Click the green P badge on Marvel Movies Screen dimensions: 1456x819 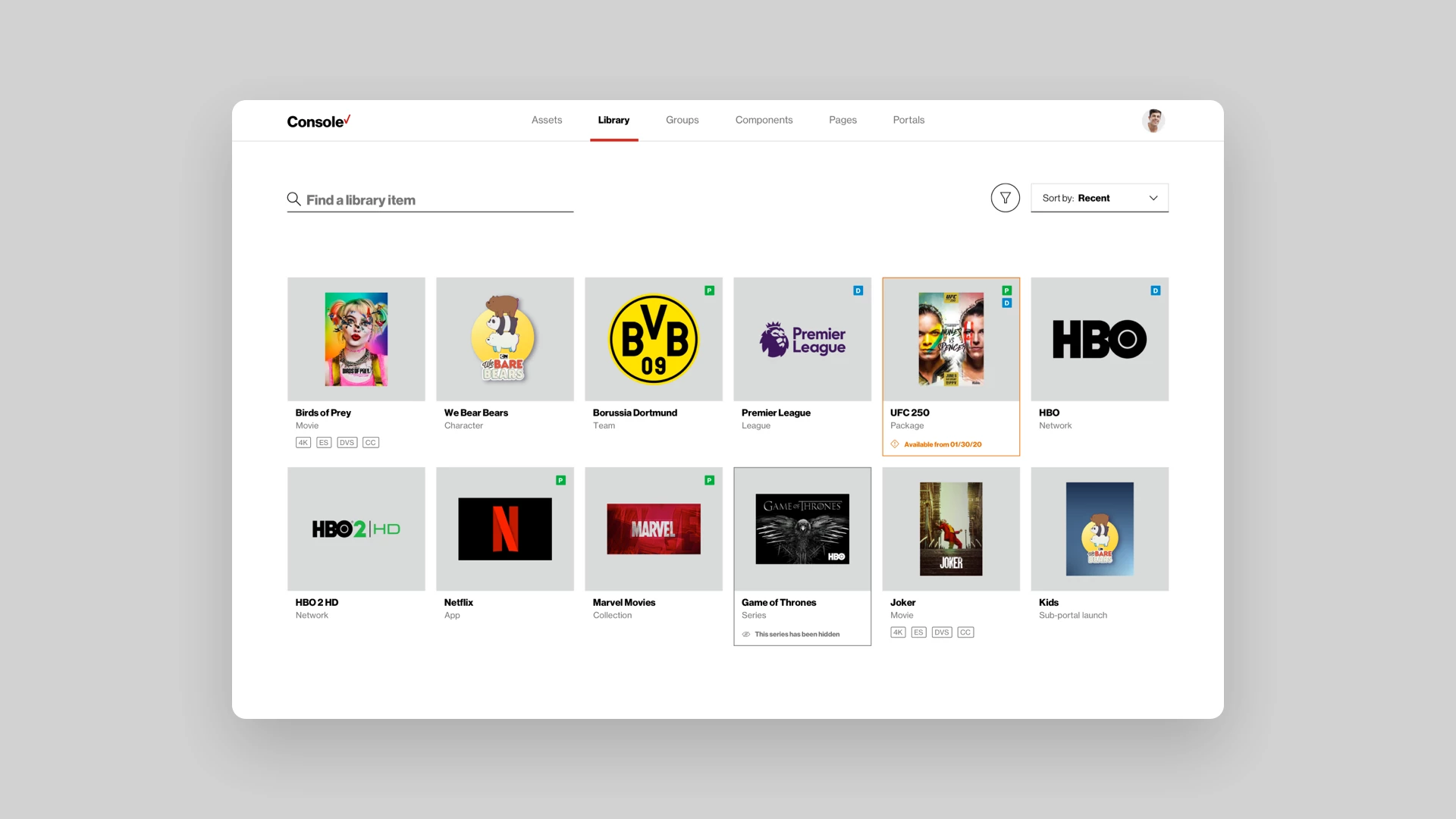pos(710,480)
